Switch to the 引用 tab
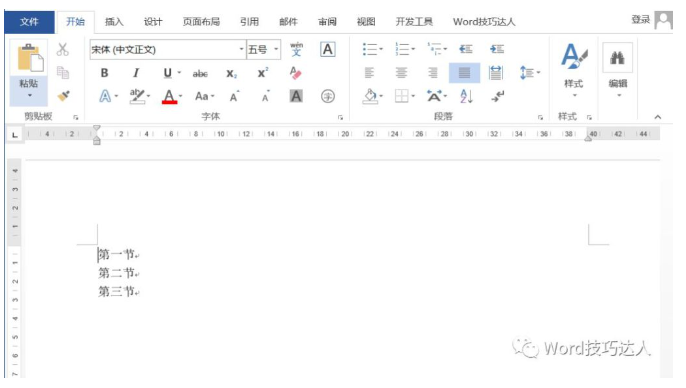The height and width of the screenshot is (388, 686). pyautogui.click(x=249, y=21)
